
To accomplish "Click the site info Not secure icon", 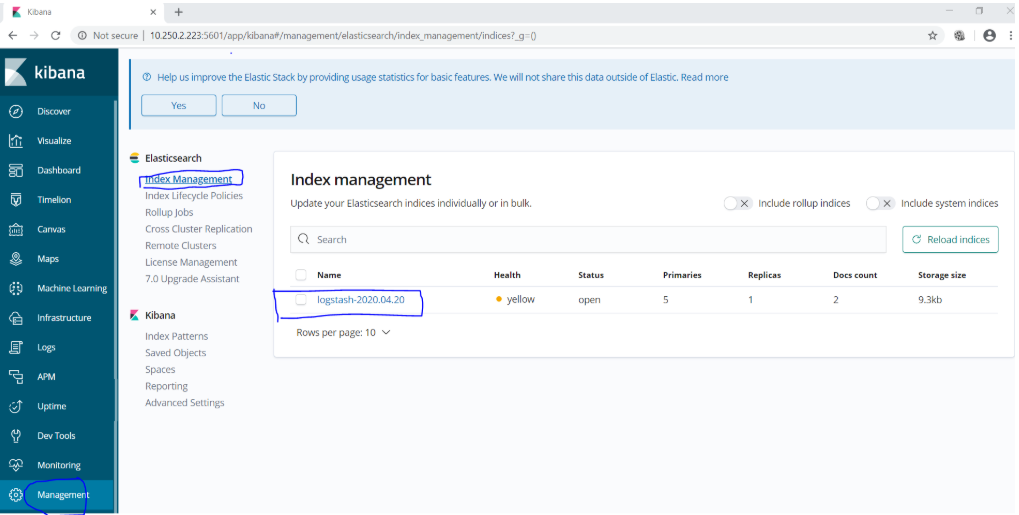I will 82,36.
